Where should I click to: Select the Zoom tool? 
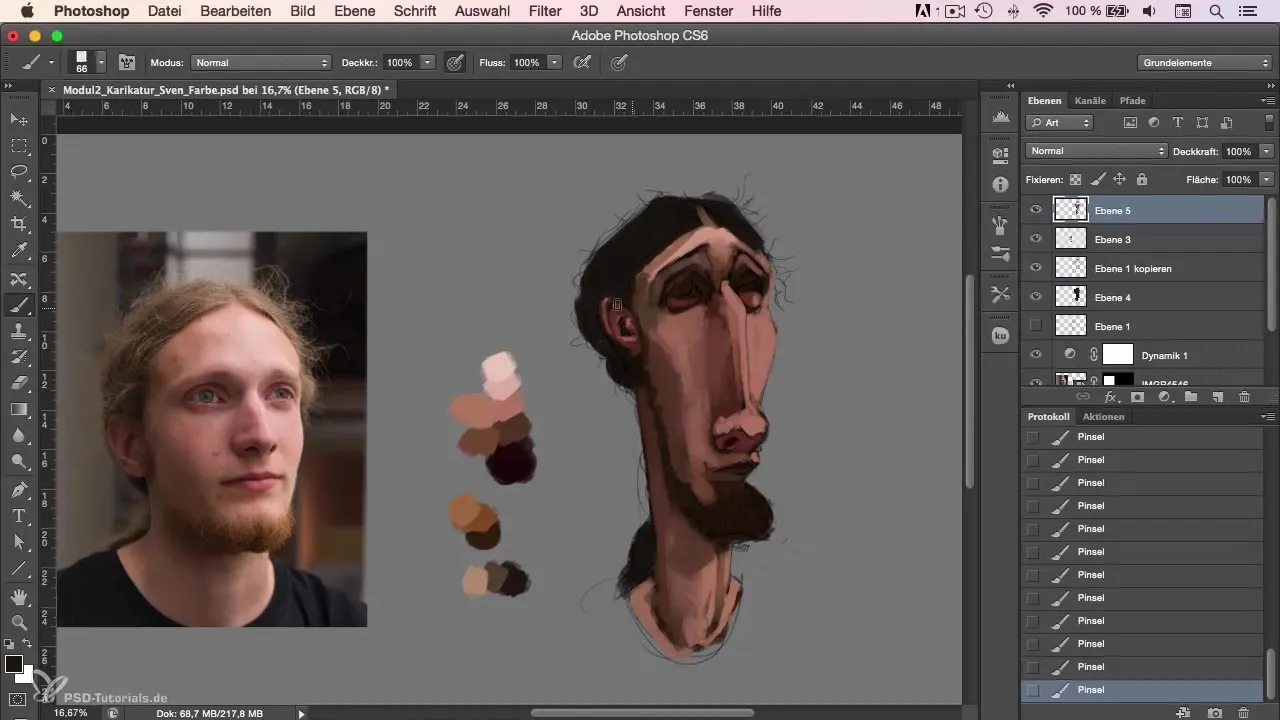(18, 622)
